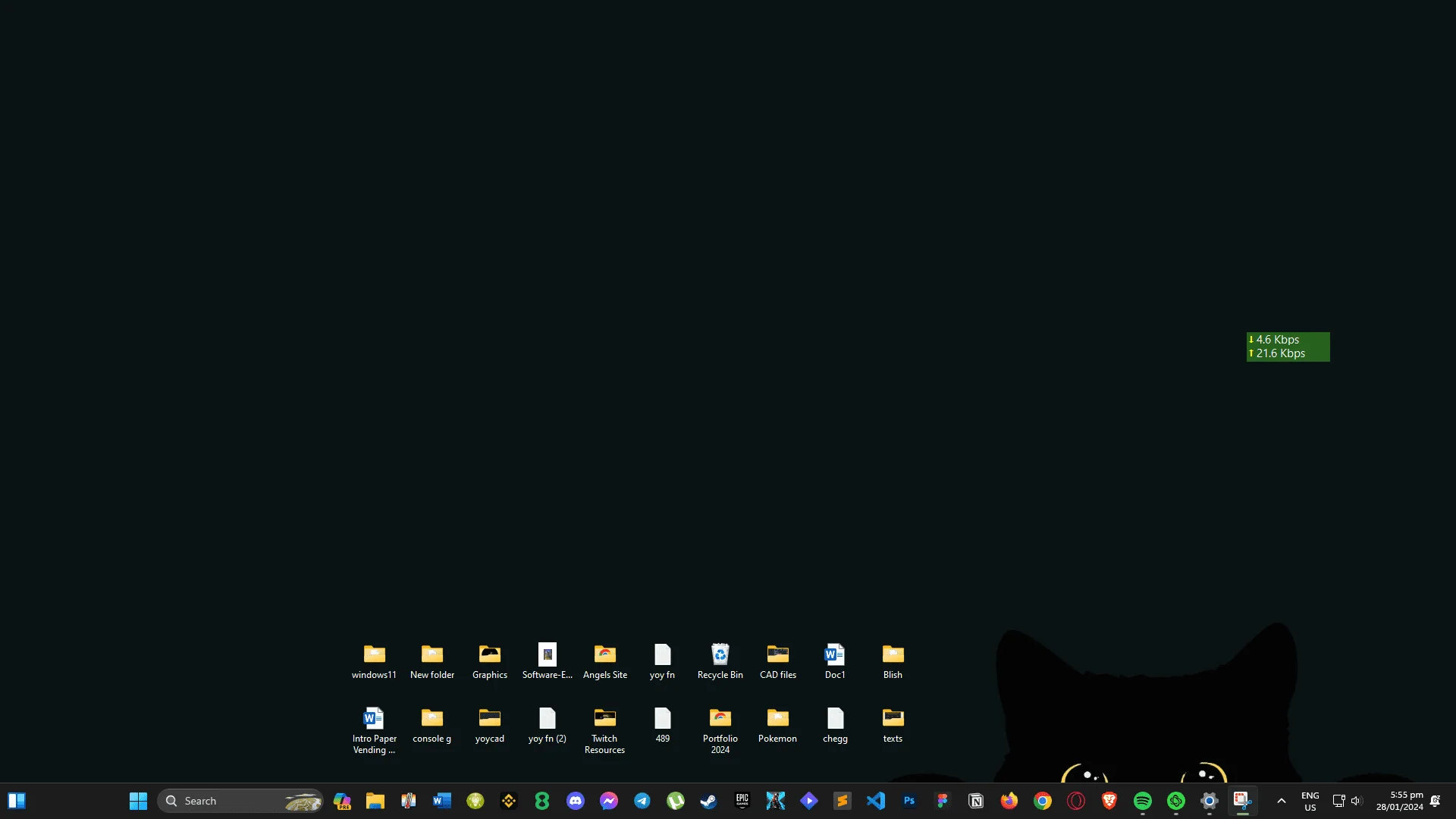Open Snipping Tool in the taskbar
This screenshot has height=819, width=1456.
[x=1243, y=801]
